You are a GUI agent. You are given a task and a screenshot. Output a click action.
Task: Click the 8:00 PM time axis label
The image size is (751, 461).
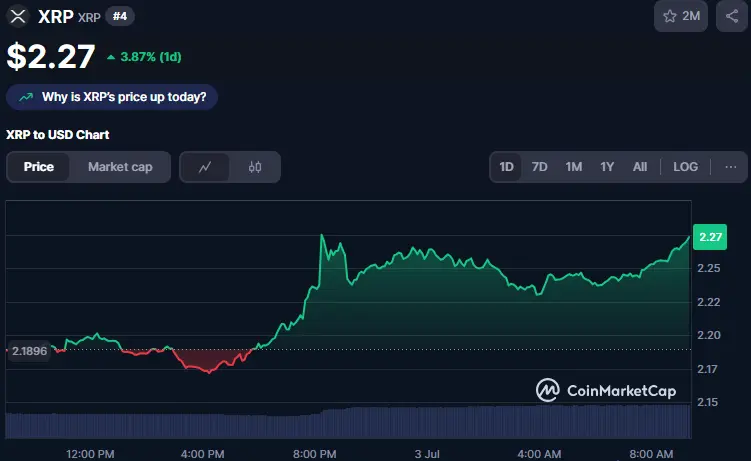click(315, 454)
